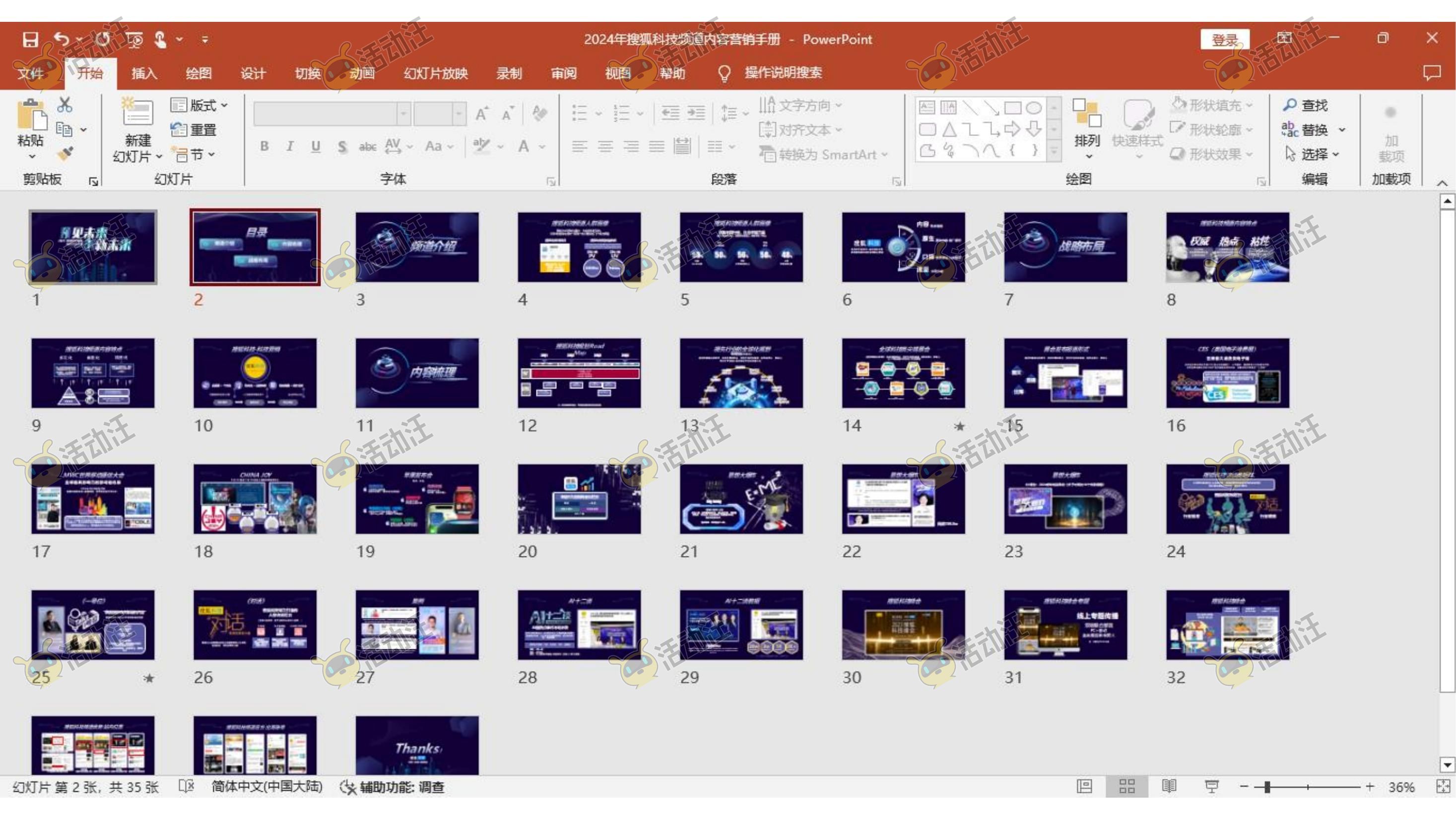Open the font size dropdown arrow

point(459,114)
